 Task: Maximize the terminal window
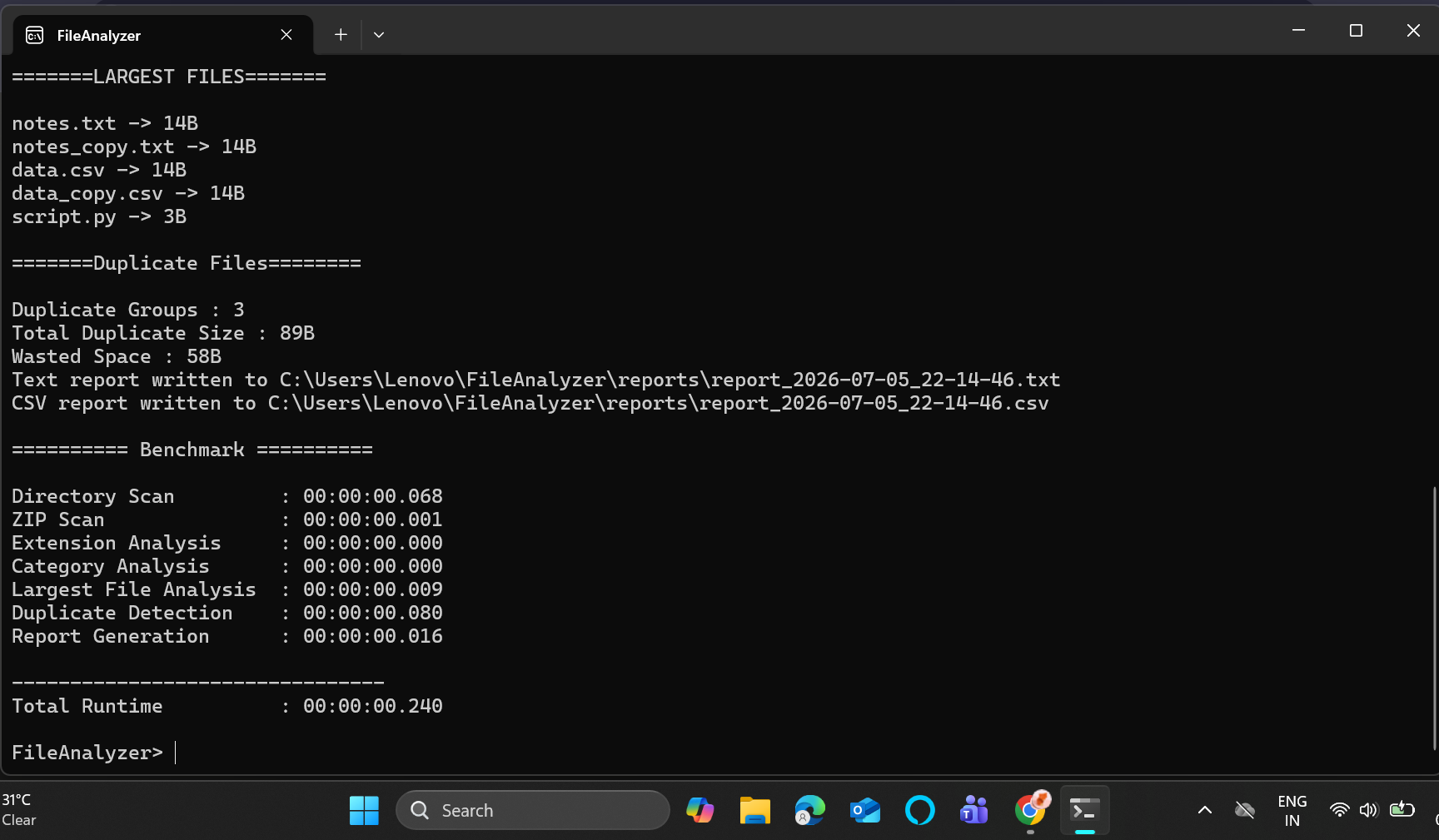pyautogui.click(x=1356, y=31)
